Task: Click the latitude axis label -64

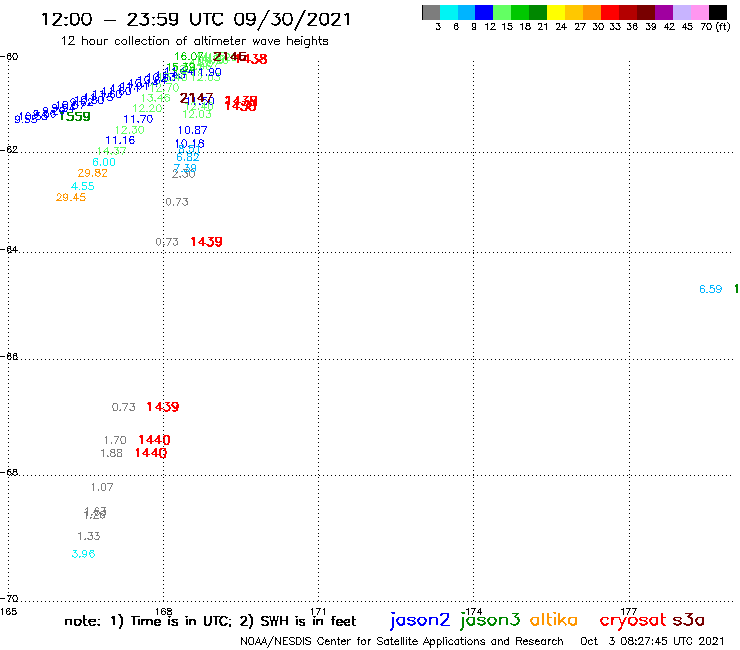Action: tap(9, 249)
